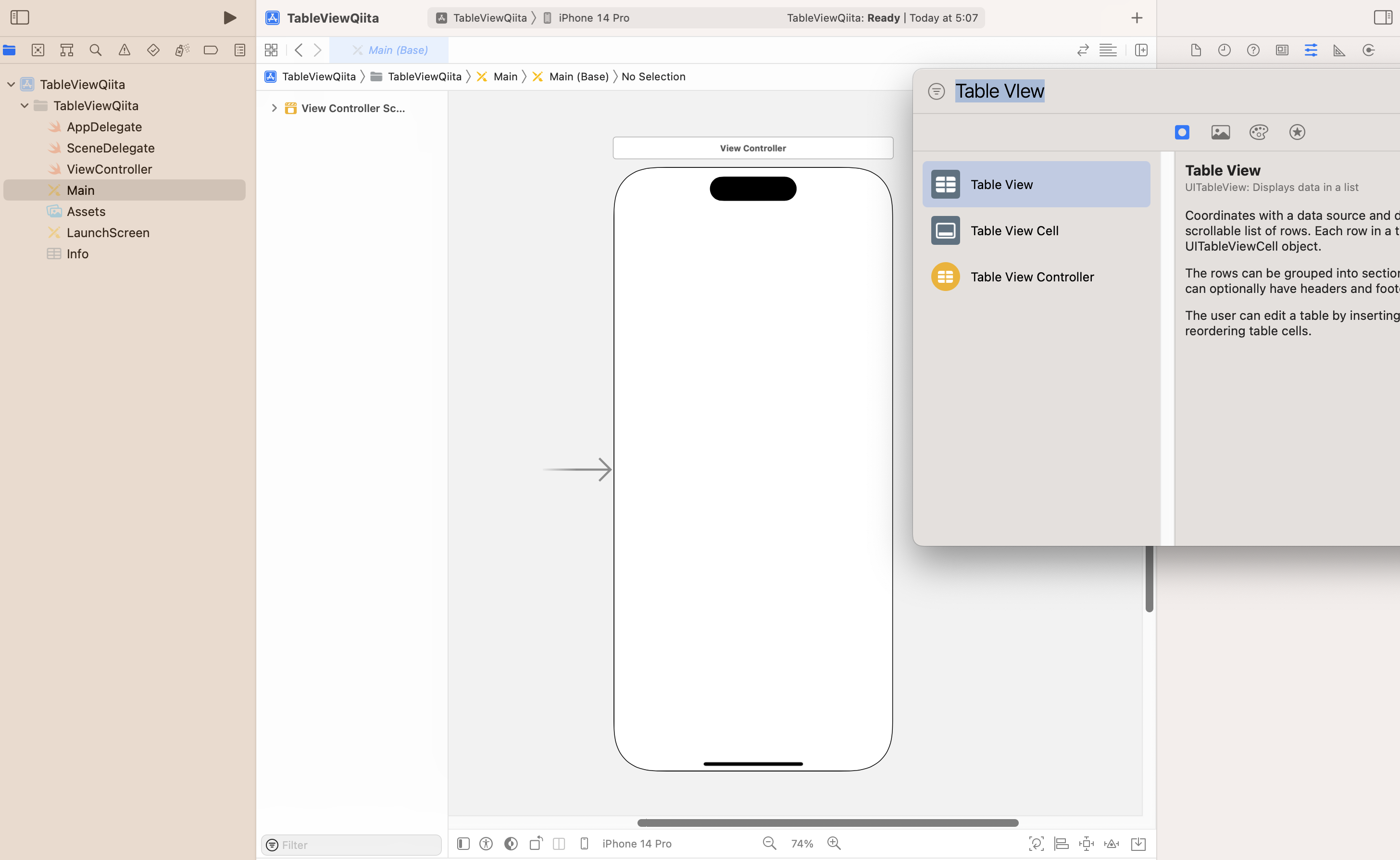
Task: Choose iPhone 14 Pro run destination
Action: click(593, 18)
